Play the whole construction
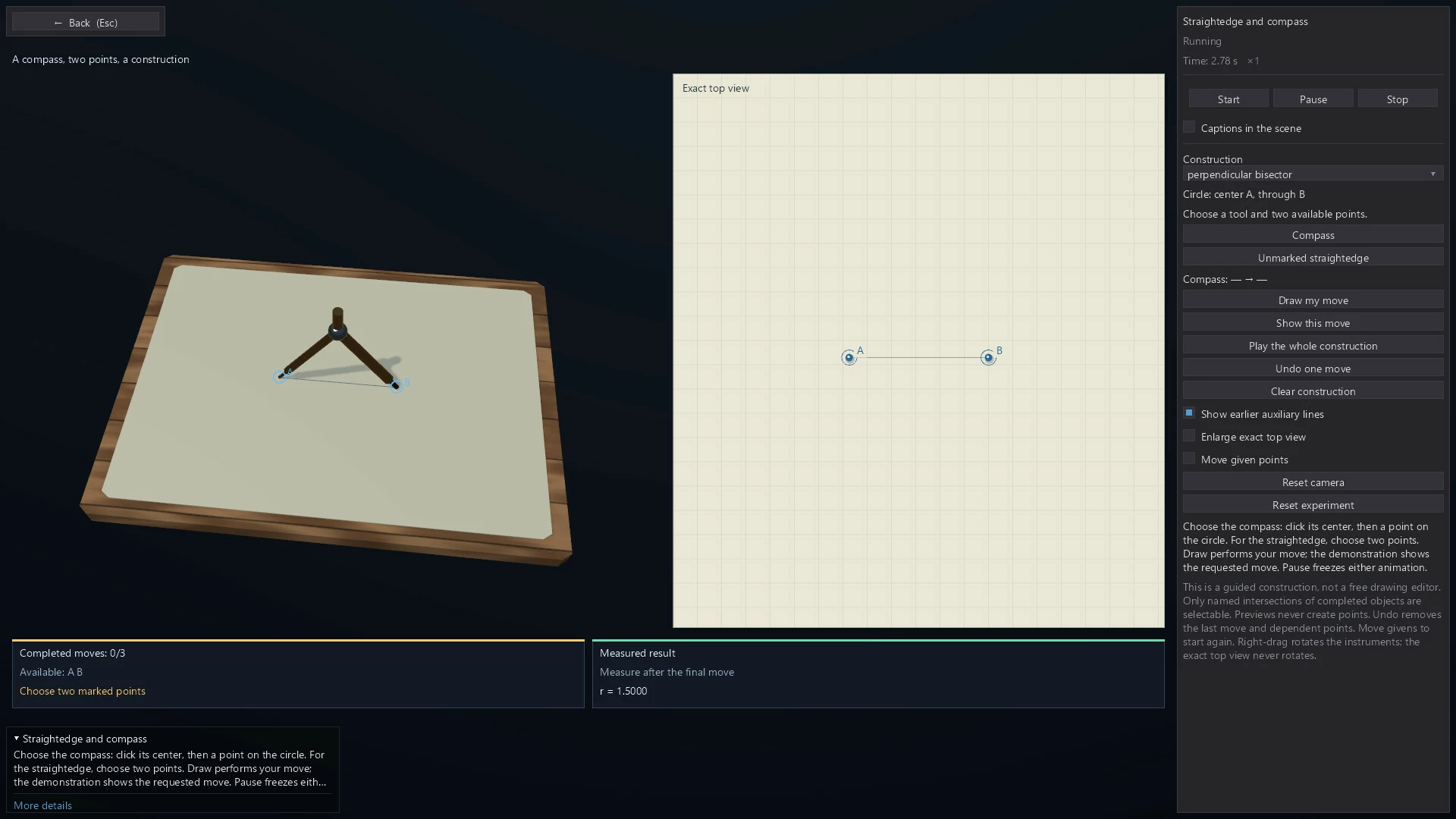This screenshot has width=1456, height=819. pyautogui.click(x=1313, y=346)
